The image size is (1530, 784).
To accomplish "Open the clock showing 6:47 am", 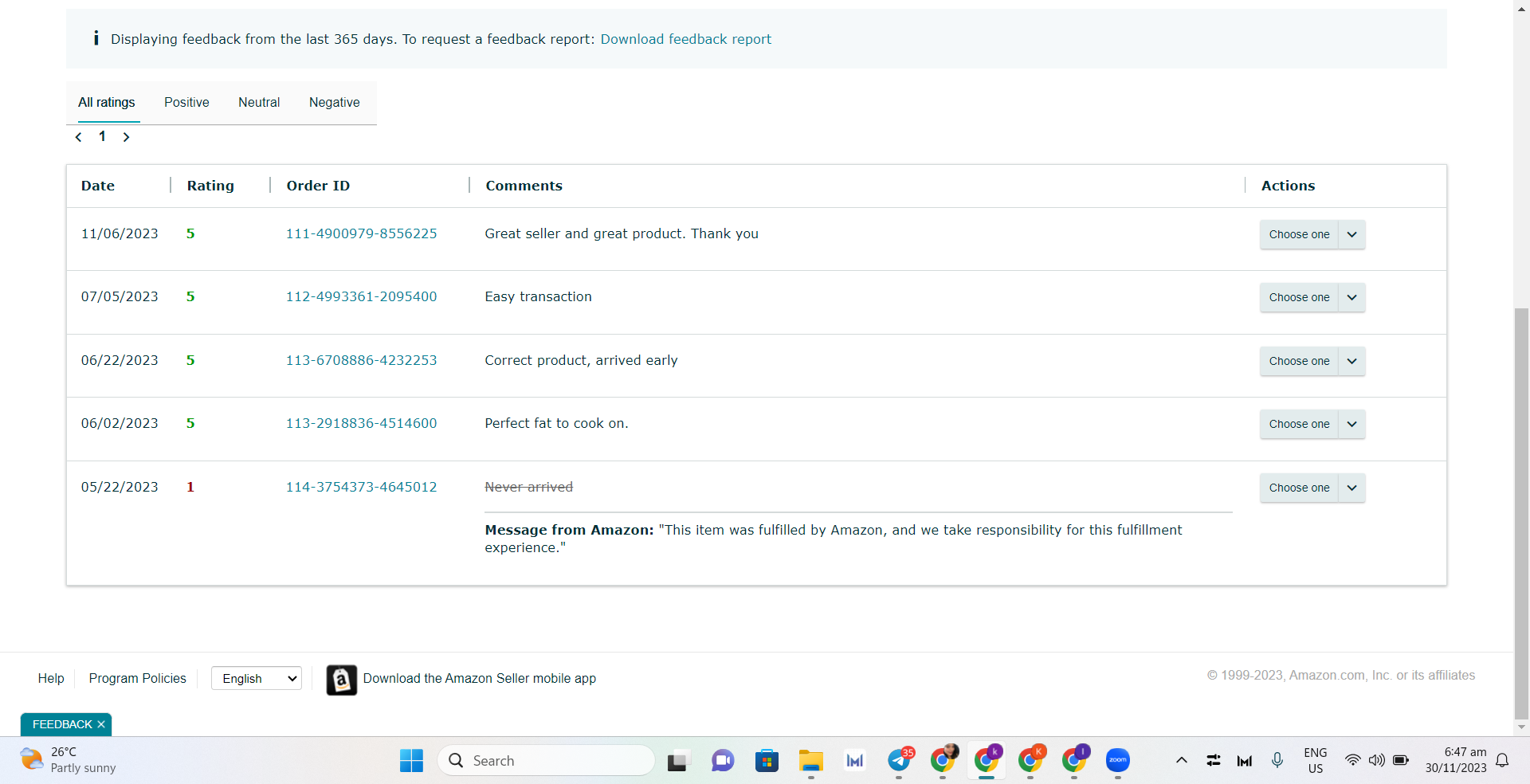I will pos(1456,760).
